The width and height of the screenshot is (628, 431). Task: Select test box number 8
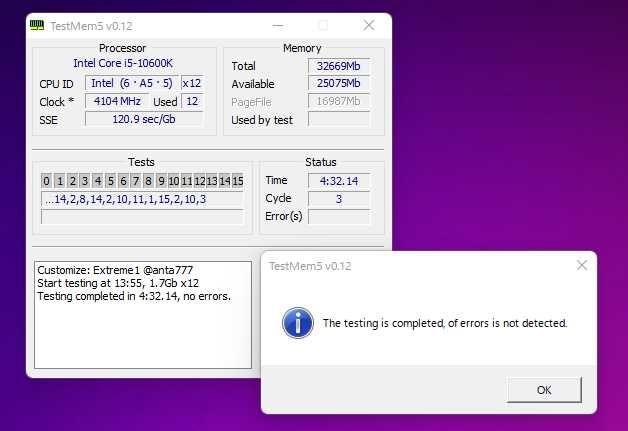pyautogui.click(x=149, y=181)
